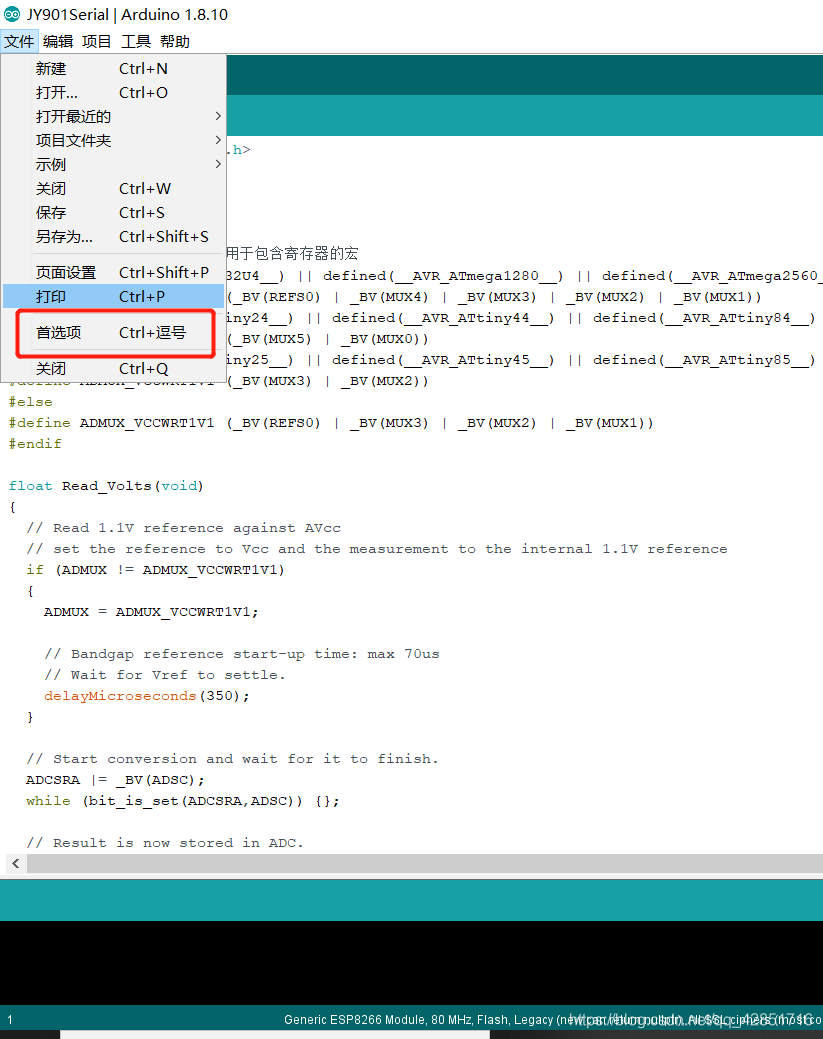The image size is (823, 1039).
Task: Choose 页面设置 menu entry
Action: coord(113,272)
